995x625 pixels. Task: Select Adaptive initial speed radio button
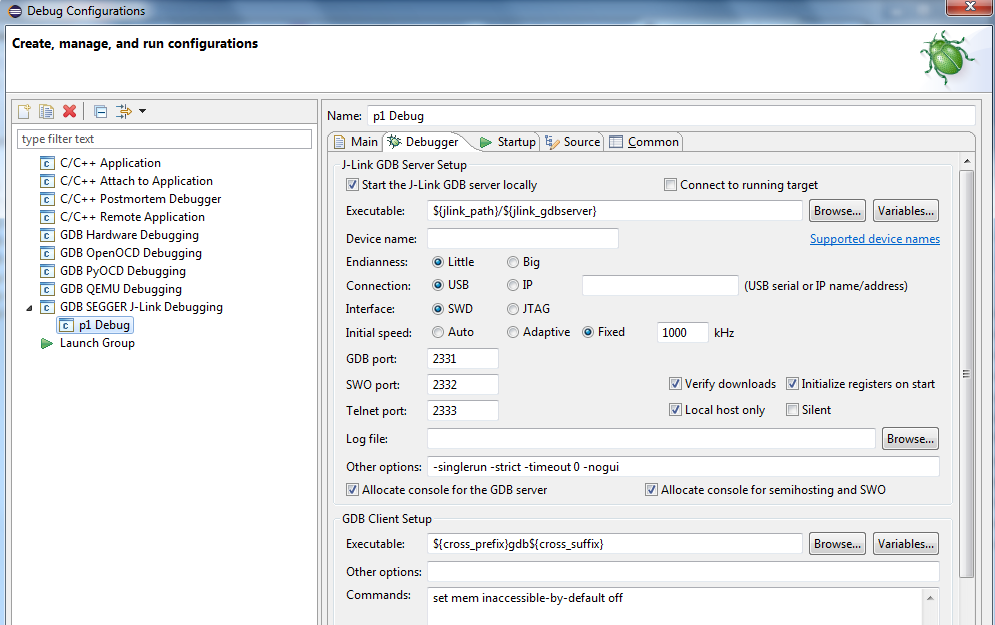point(513,332)
